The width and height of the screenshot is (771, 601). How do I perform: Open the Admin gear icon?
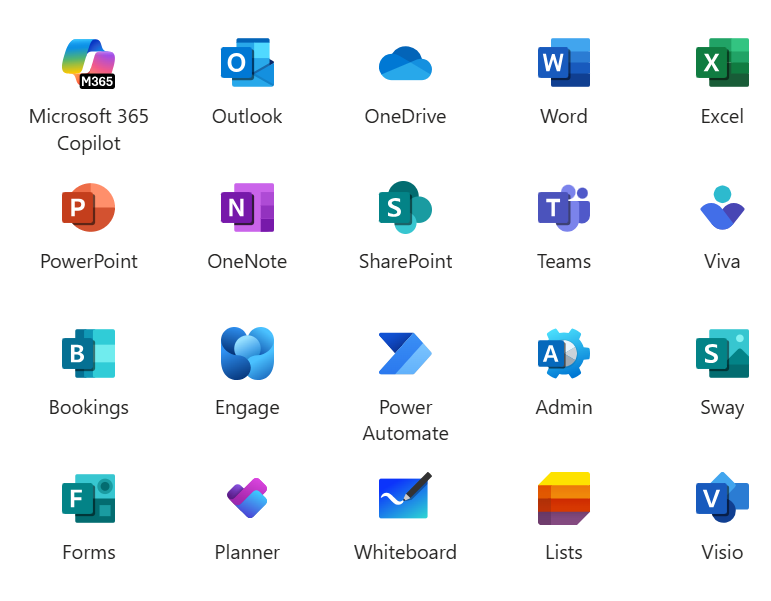pyautogui.click(x=563, y=354)
